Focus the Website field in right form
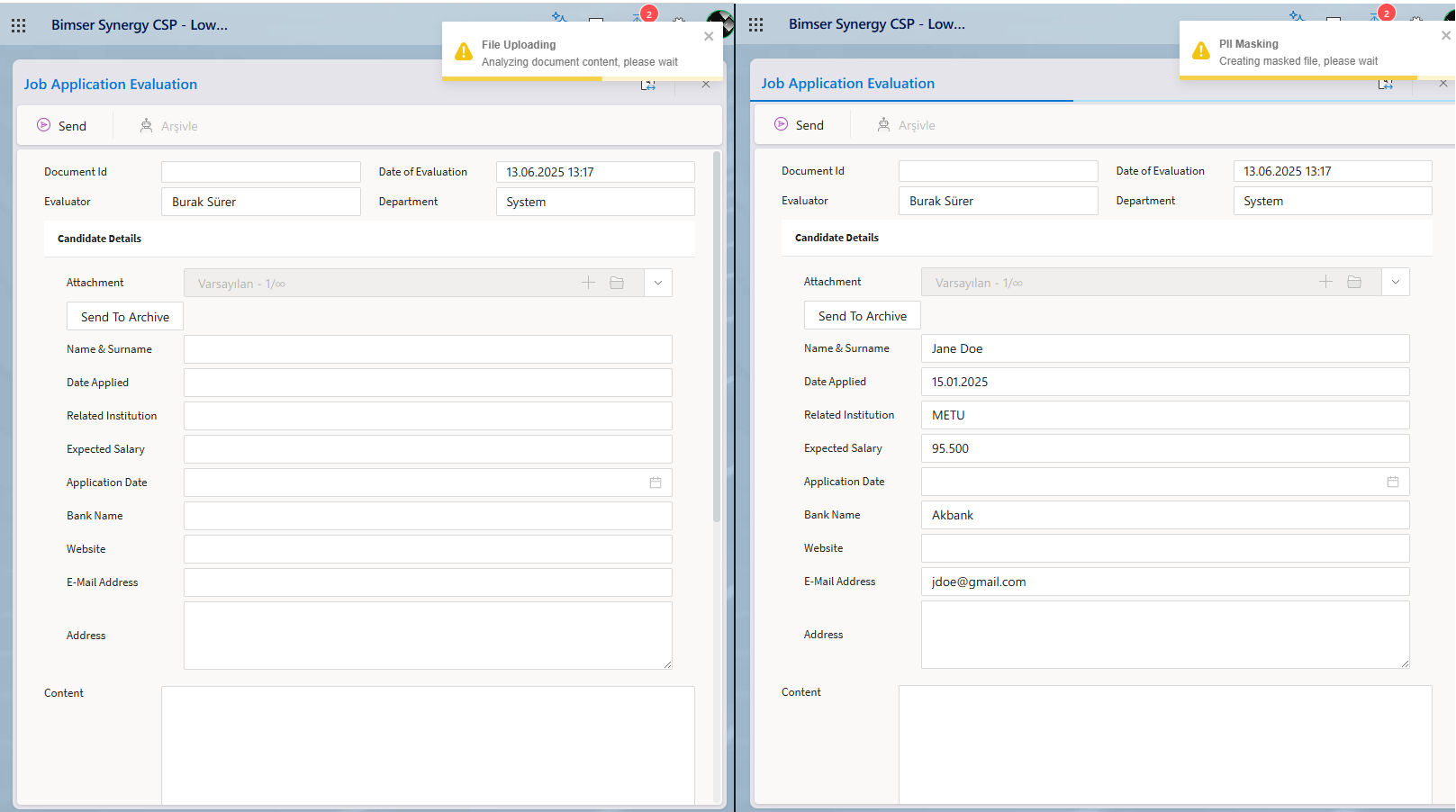The image size is (1456, 812). [x=1165, y=548]
